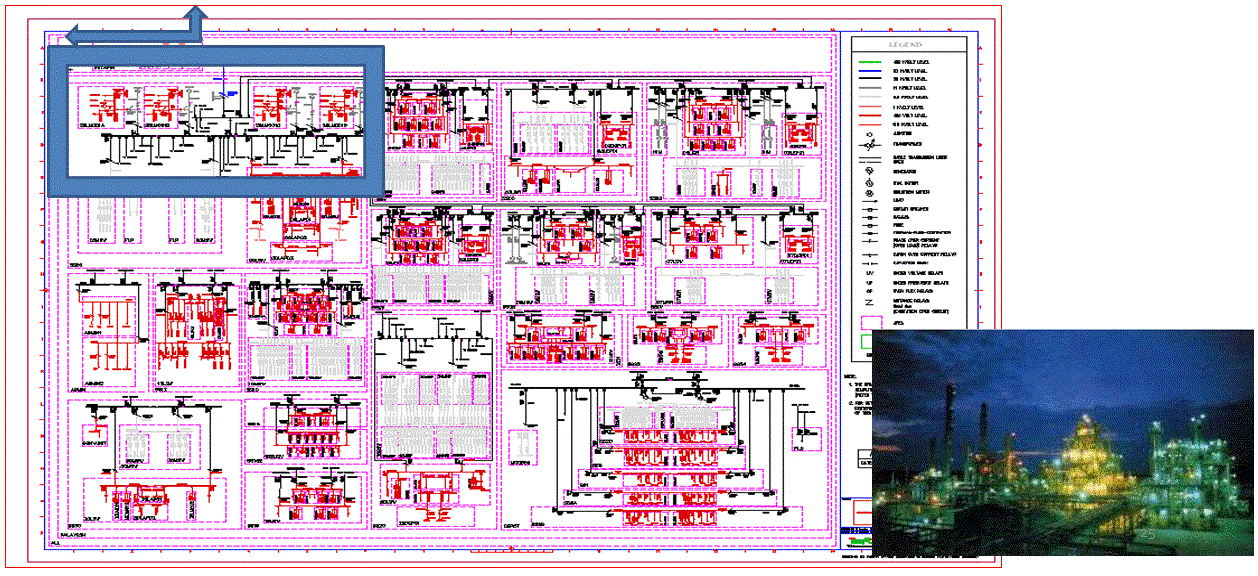Viewport: 1258px width, 576px height.
Task: Click inside the blue-framed zoomed inset diagram
Action: (x=215, y=120)
